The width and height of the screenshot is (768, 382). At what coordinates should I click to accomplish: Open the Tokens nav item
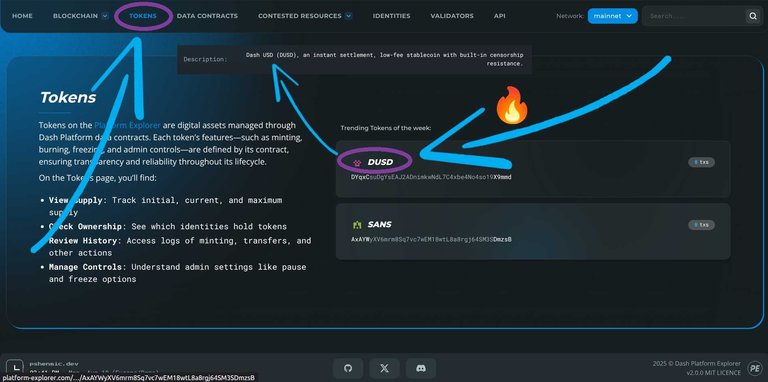[x=143, y=16]
